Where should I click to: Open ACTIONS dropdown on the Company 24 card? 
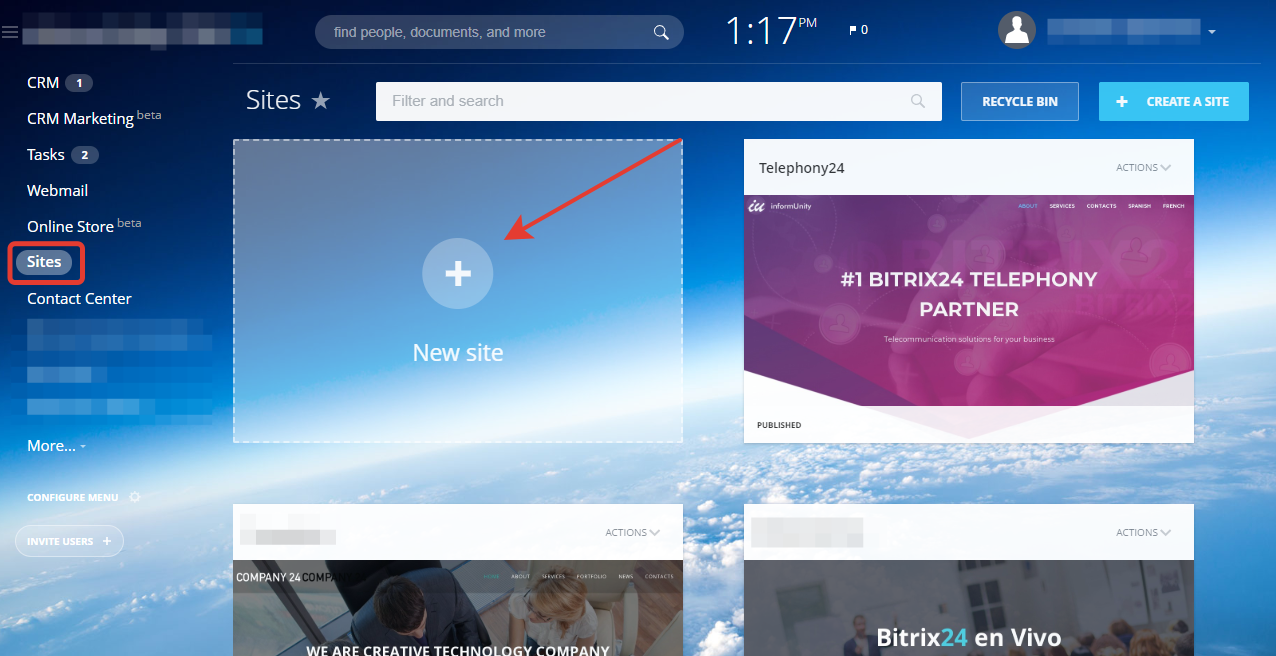(632, 533)
